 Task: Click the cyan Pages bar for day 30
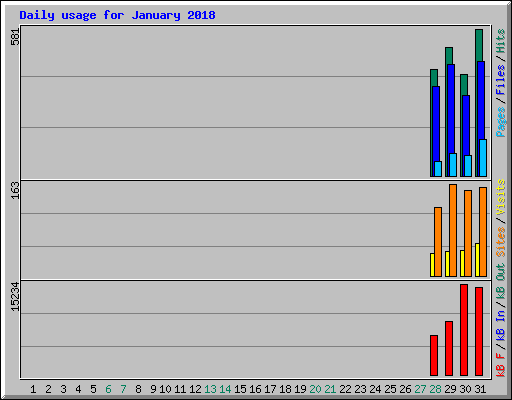(468, 166)
